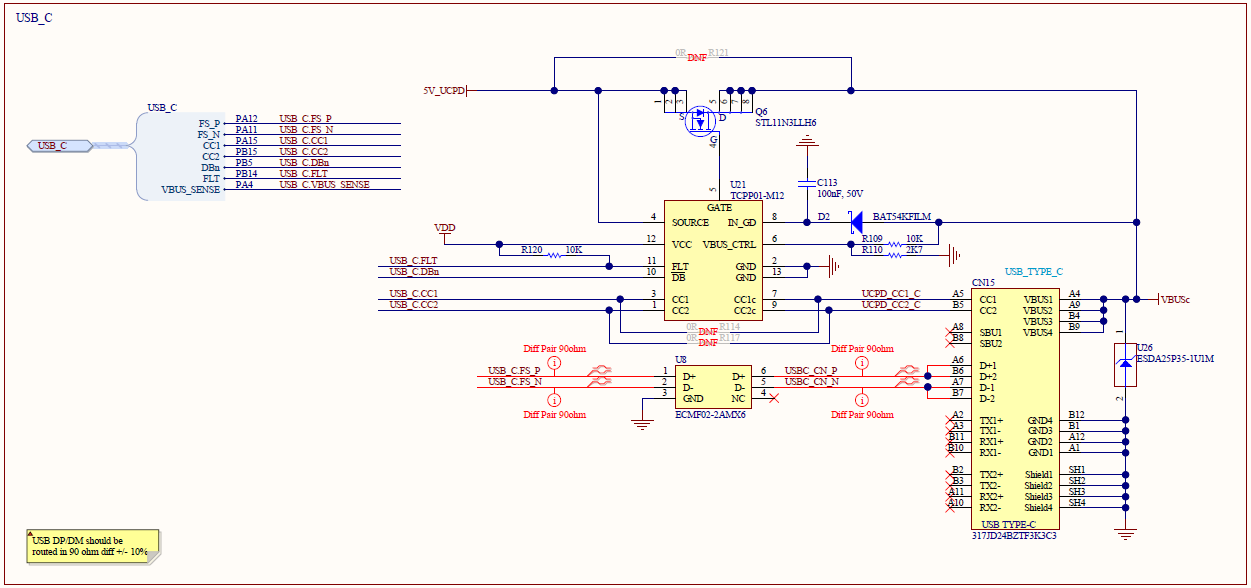The width and height of the screenshot is (1251, 588).
Task: Click the VBUSc net label near CN15
Action: coord(1178,297)
